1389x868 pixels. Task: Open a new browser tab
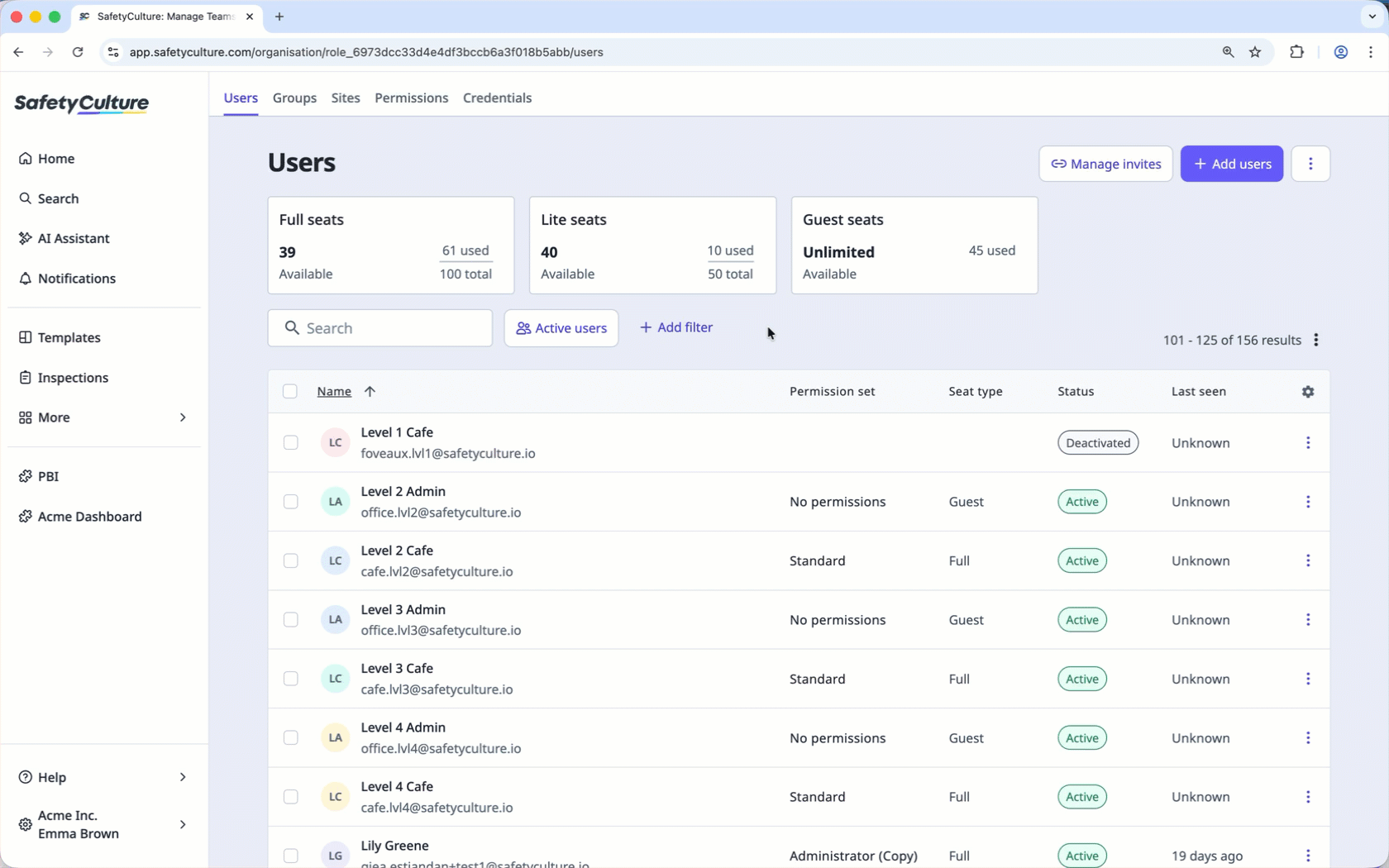279,17
